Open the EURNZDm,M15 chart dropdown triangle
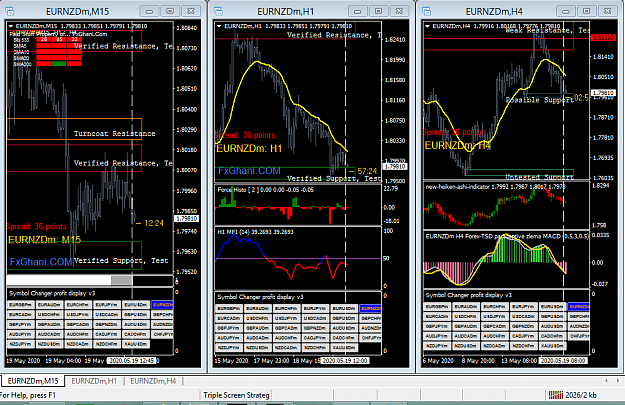 [x=11, y=26]
